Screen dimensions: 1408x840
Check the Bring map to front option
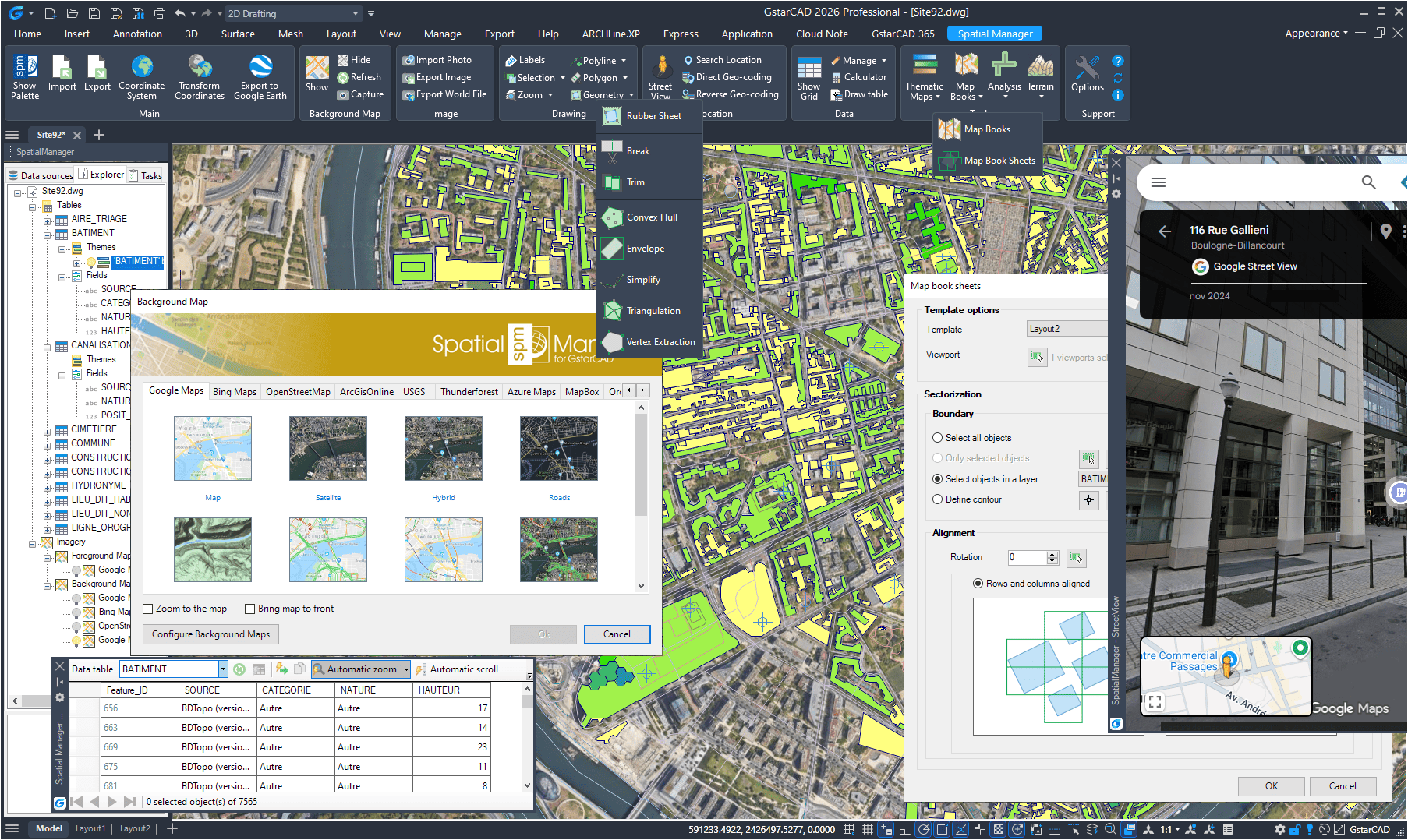coord(250,609)
